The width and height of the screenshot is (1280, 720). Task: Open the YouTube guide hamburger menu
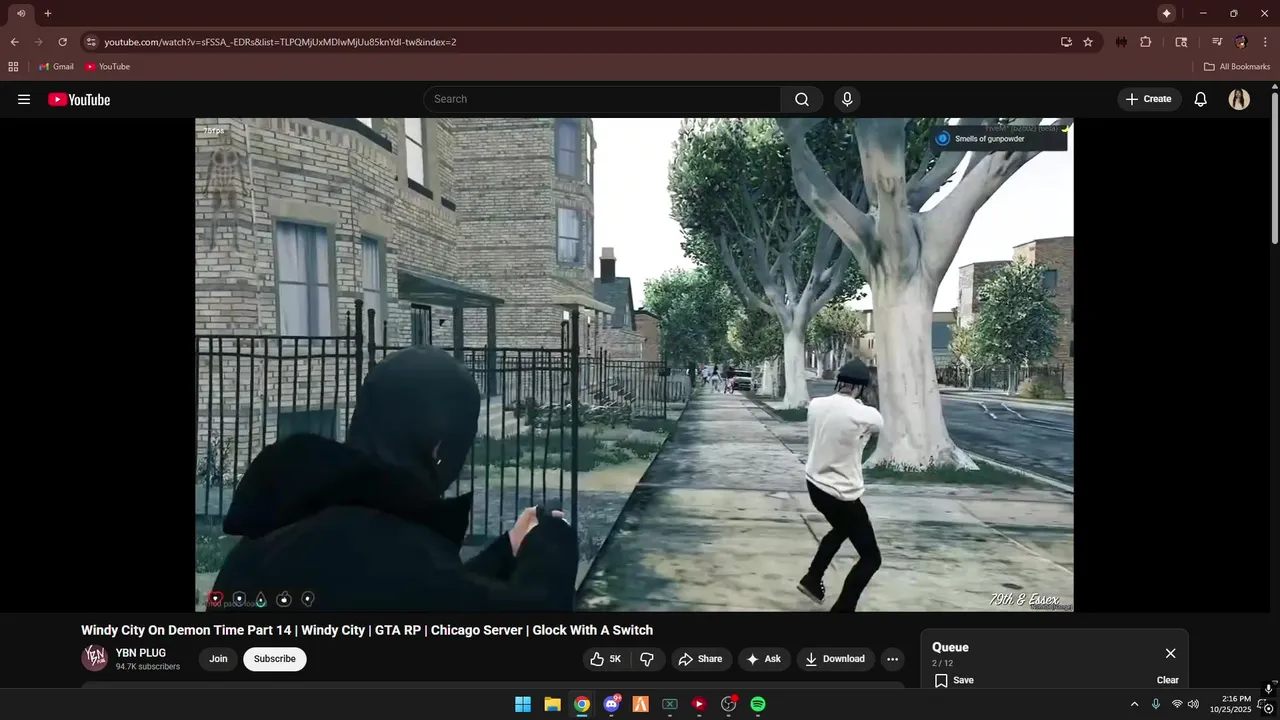pyautogui.click(x=24, y=99)
